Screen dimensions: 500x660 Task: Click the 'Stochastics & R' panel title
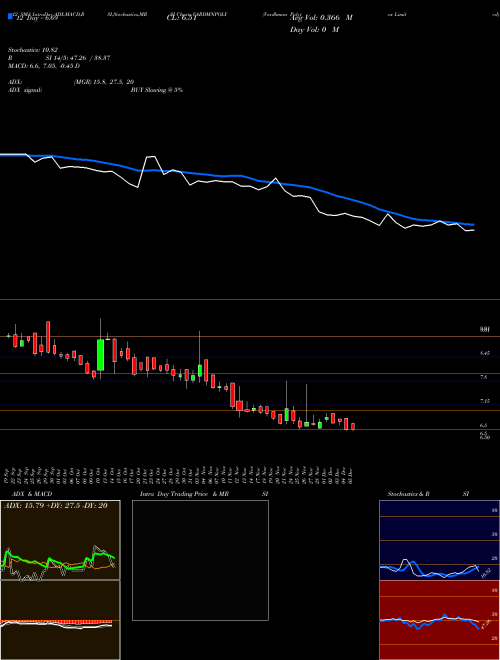[x=409, y=494]
